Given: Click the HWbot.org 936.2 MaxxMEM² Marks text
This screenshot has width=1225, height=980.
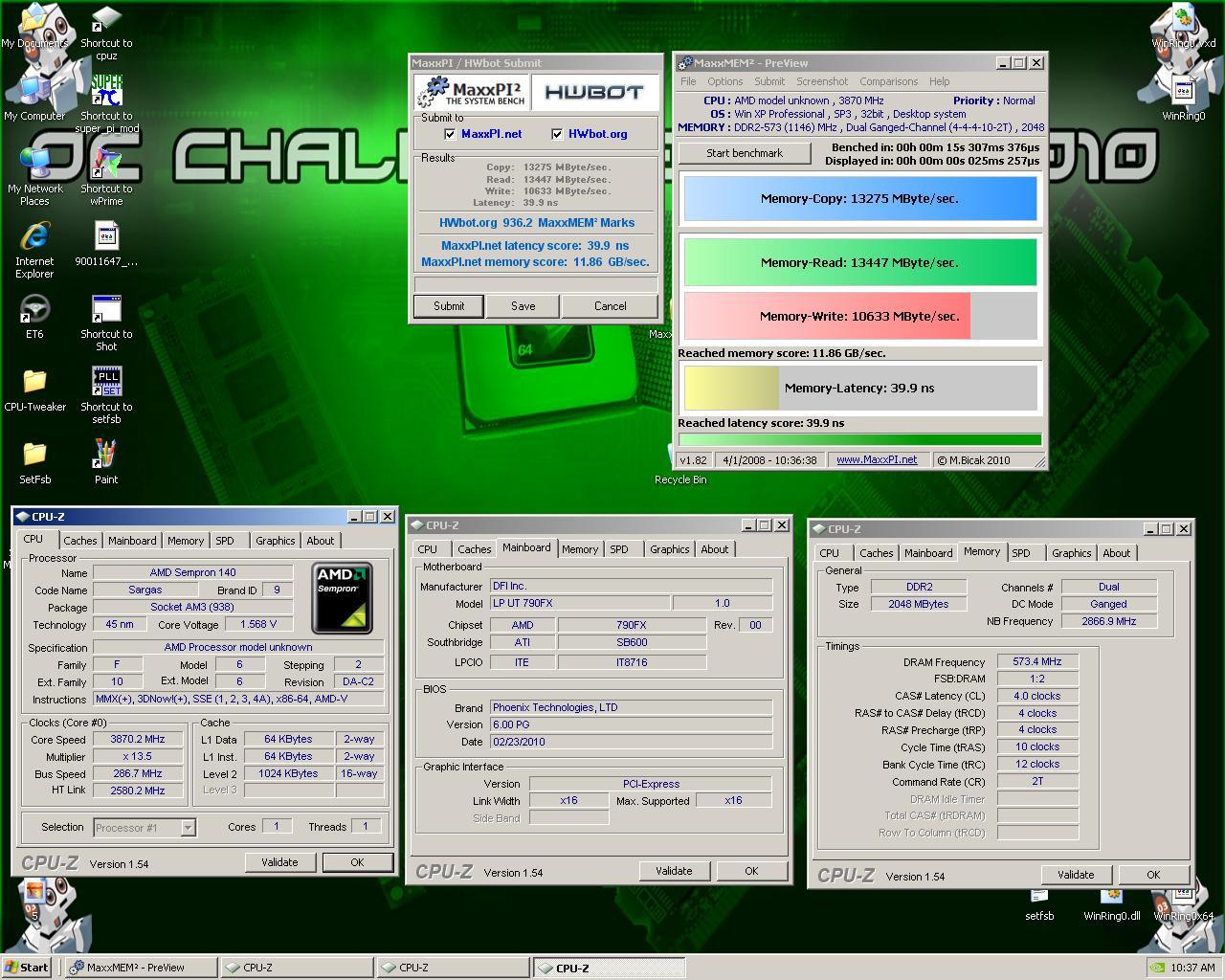Looking at the screenshot, I should tap(537, 223).
